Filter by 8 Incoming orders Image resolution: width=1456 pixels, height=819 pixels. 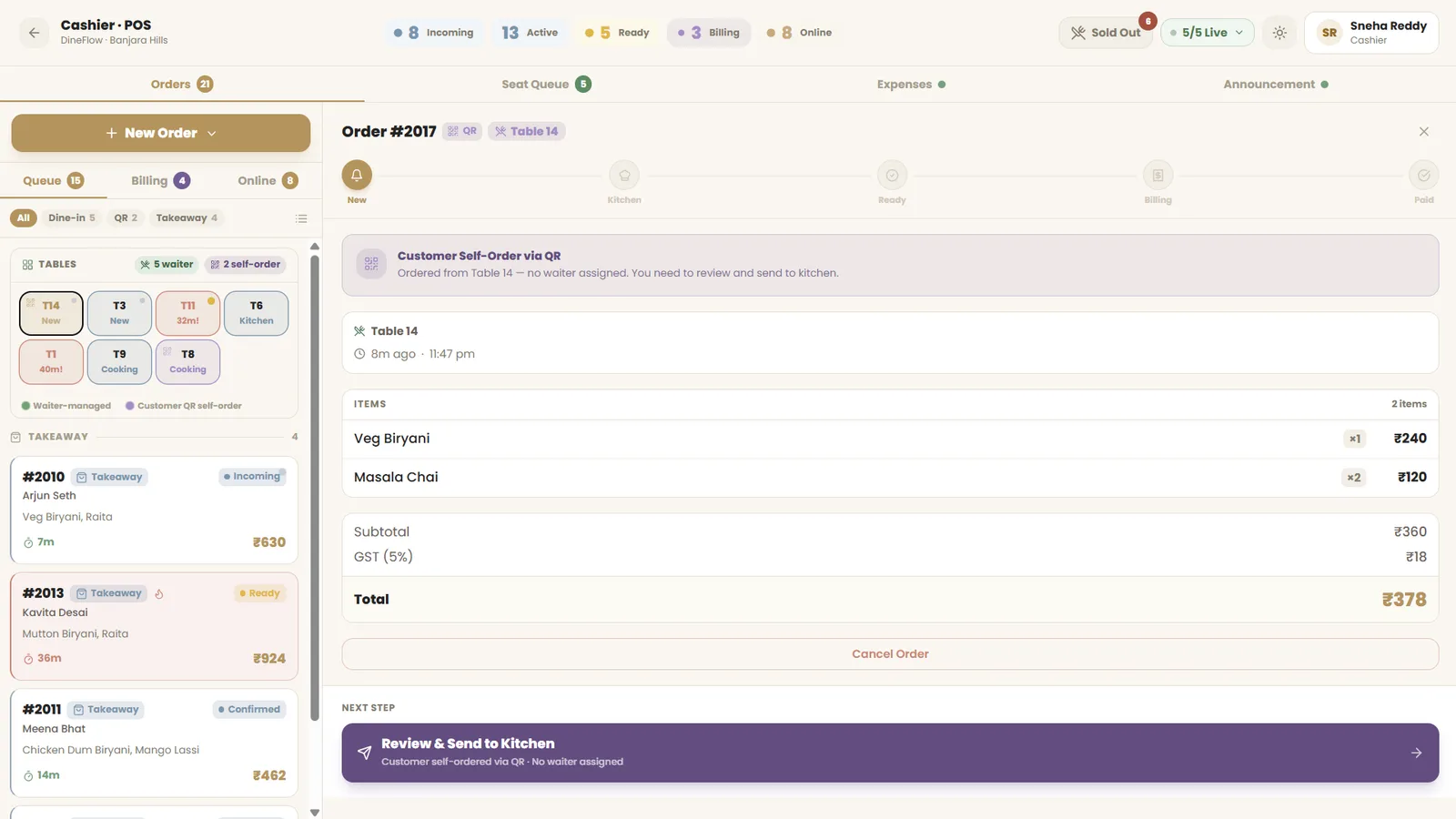[433, 33]
